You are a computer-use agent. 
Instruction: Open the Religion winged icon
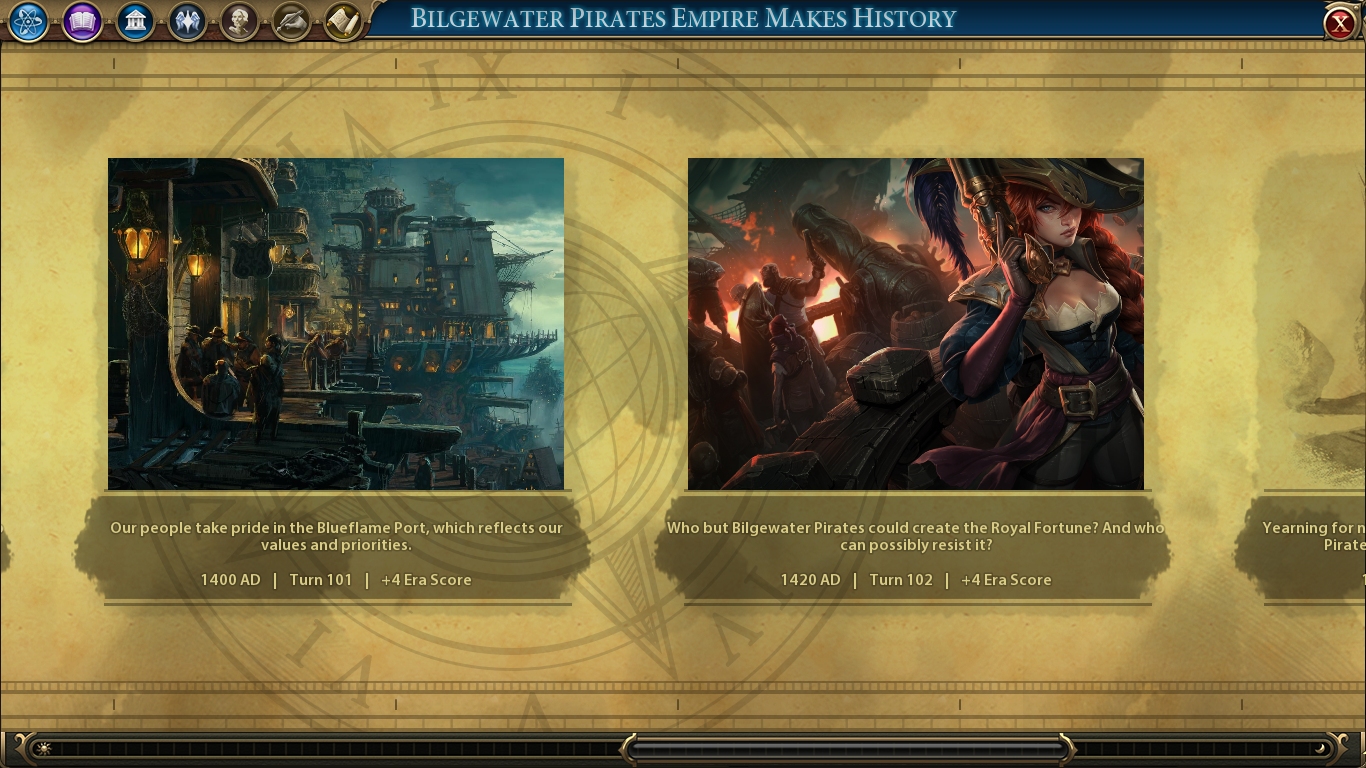[187, 21]
